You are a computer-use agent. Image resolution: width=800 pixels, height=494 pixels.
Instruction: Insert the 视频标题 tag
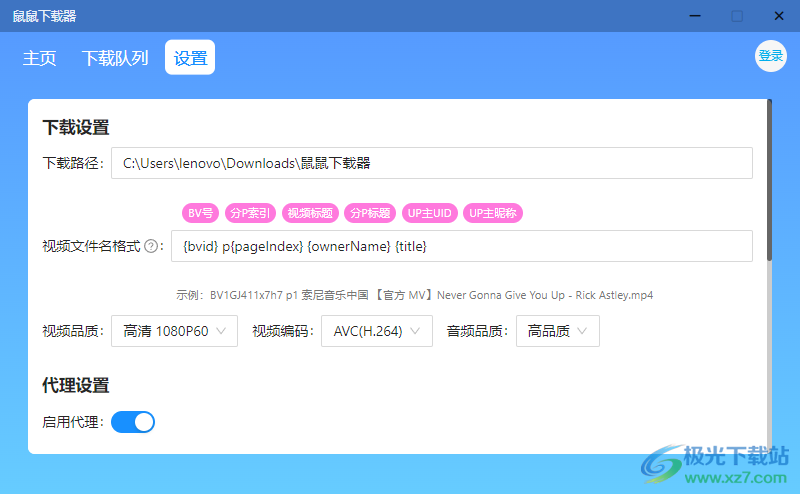click(x=310, y=213)
